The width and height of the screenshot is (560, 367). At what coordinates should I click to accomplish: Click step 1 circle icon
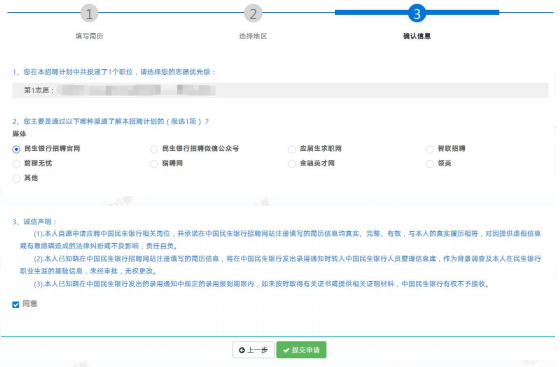(x=89, y=14)
